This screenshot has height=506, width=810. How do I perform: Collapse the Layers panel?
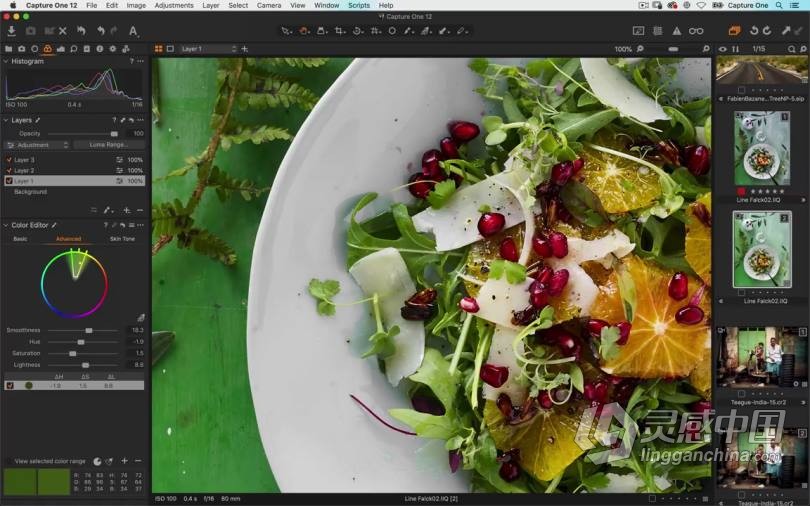click(6, 120)
